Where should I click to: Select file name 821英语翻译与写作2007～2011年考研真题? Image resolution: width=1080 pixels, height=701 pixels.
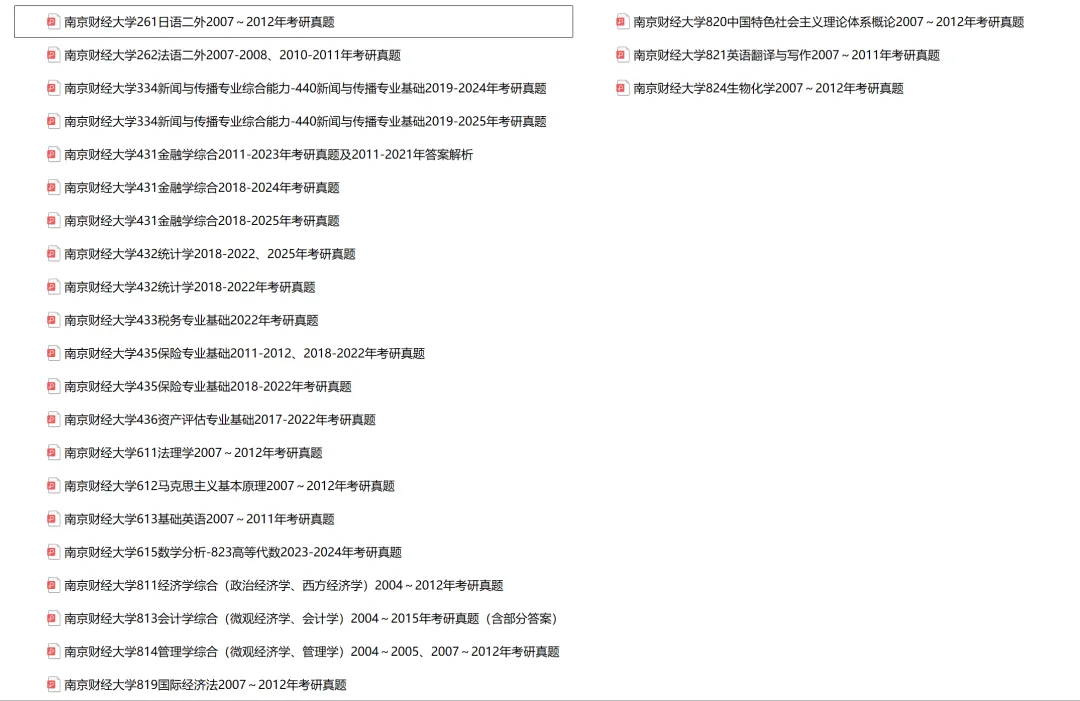click(787, 55)
